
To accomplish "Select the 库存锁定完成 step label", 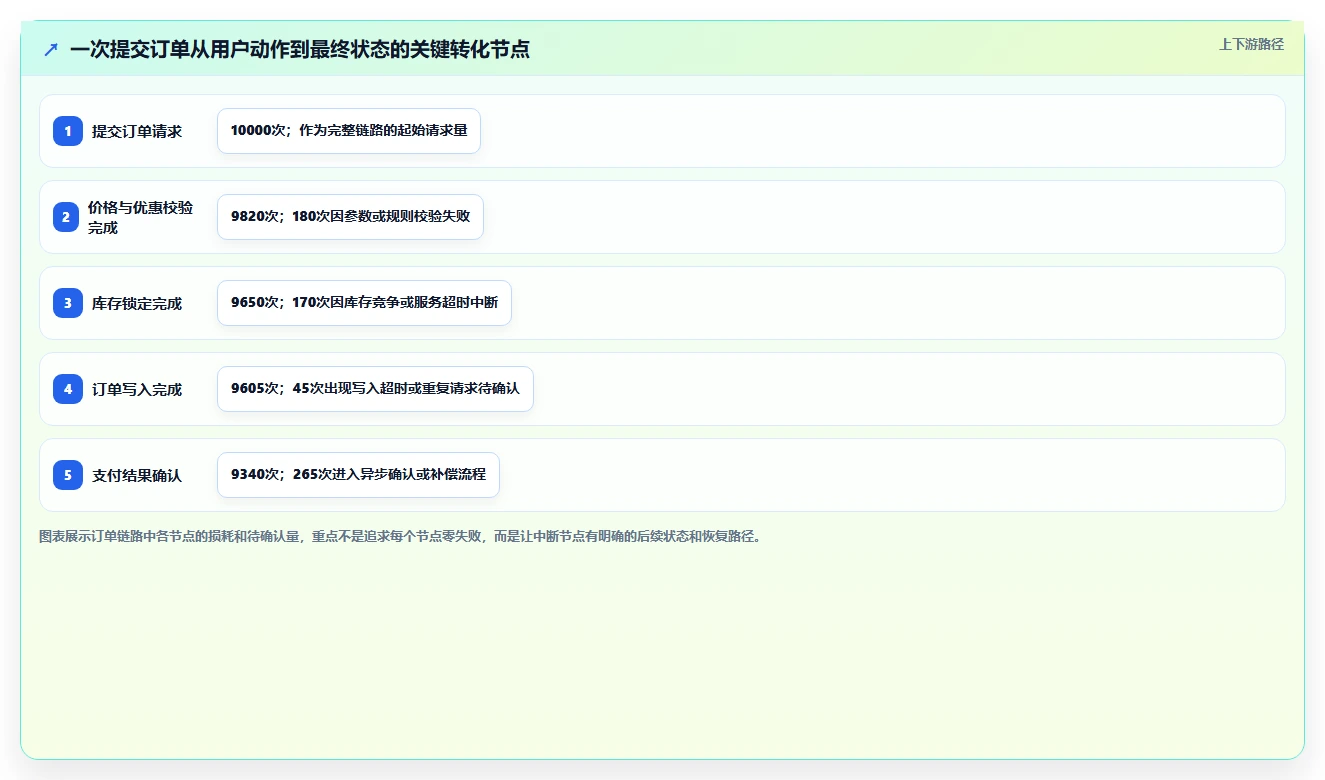I will coord(137,303).
